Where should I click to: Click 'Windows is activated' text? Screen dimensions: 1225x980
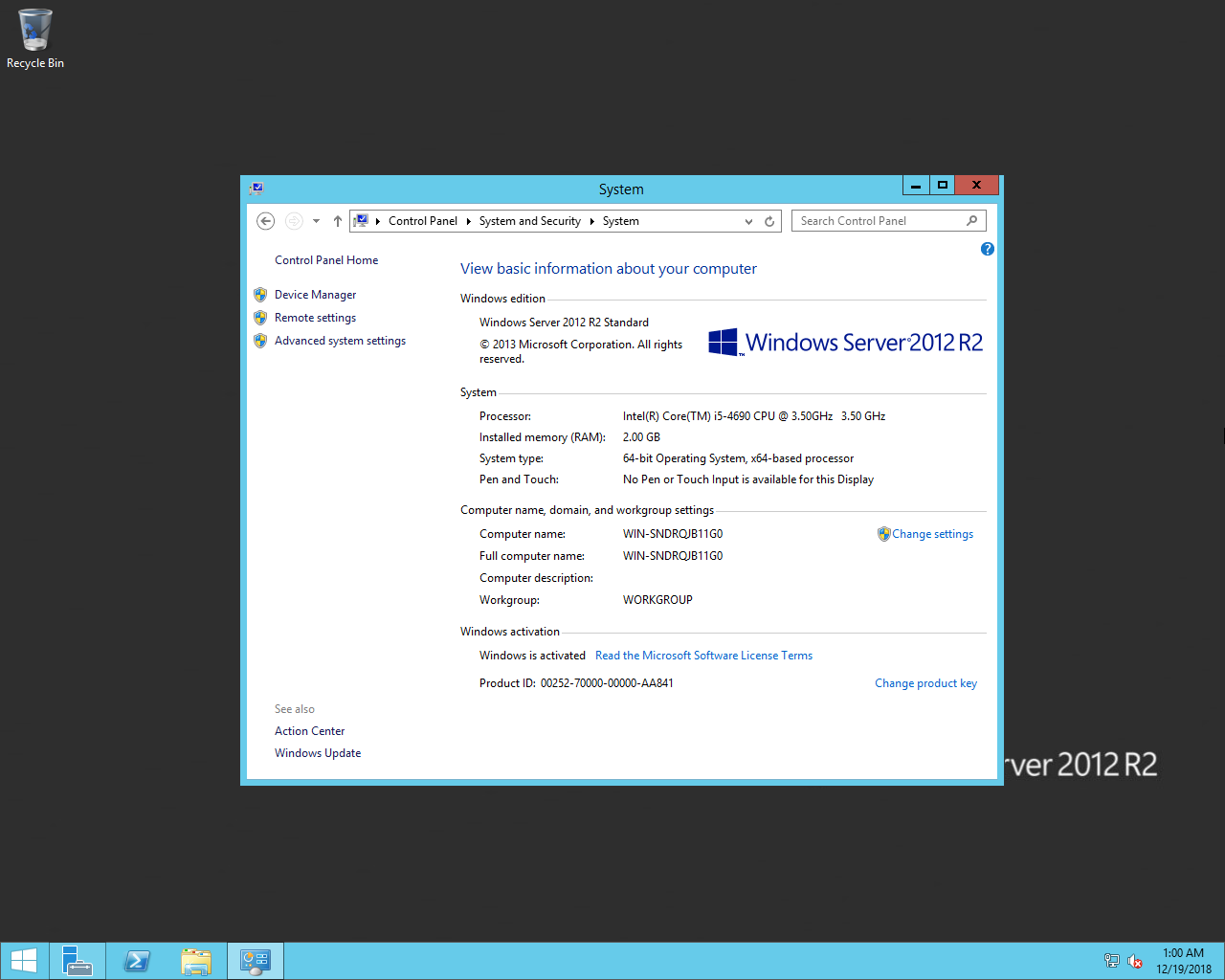[x=532, y=656]
